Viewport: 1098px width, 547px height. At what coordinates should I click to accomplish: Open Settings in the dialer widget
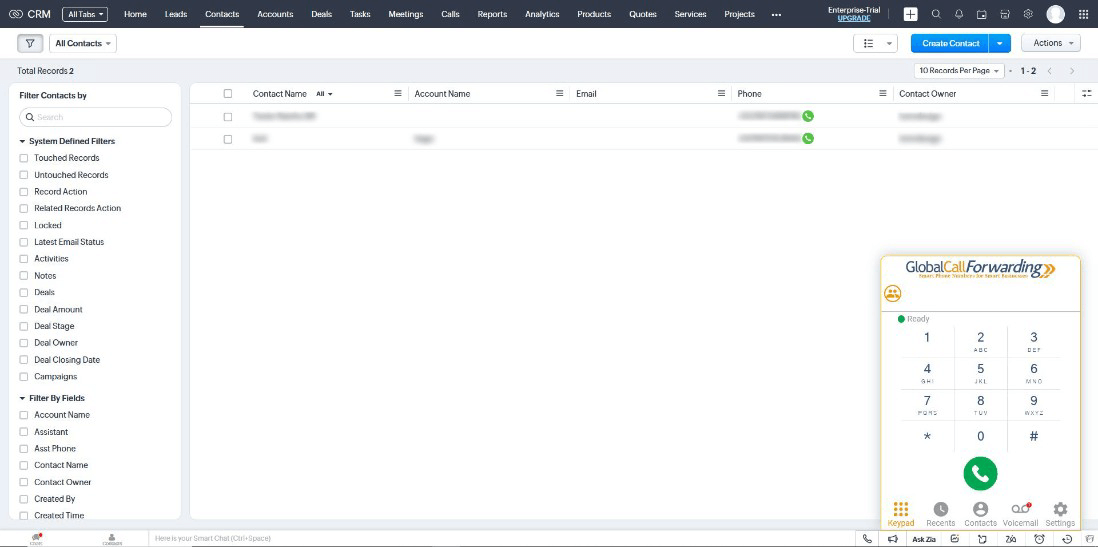(x=1060, y=515)
